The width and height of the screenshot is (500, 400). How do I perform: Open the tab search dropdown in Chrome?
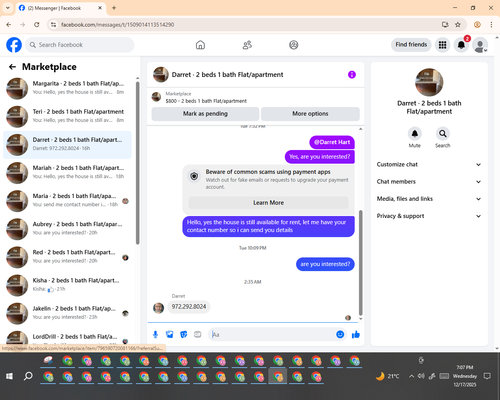click(x=8, y=8)
